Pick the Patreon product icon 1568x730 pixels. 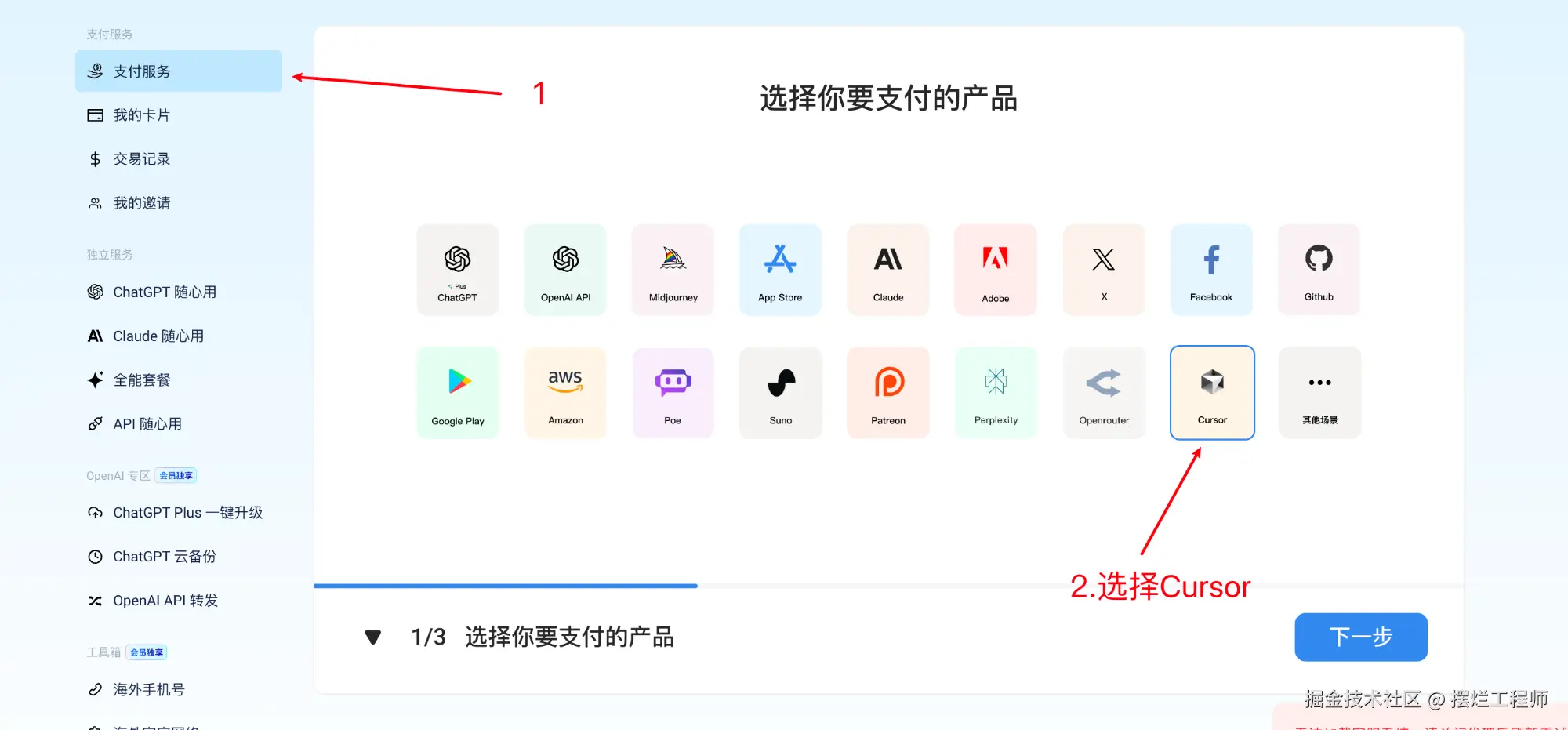(x=888, y=393)
